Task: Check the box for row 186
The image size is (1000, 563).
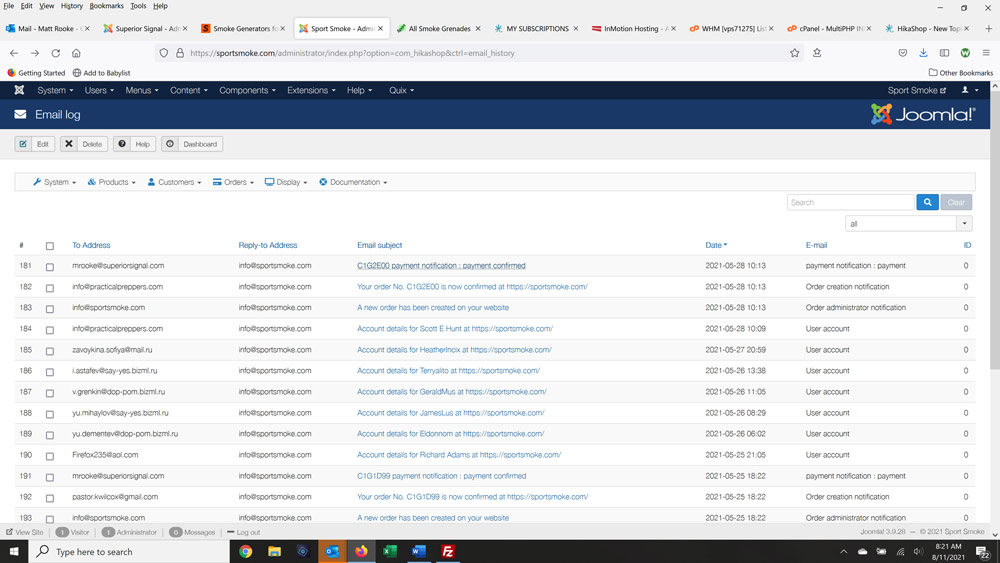Action: 50,372
